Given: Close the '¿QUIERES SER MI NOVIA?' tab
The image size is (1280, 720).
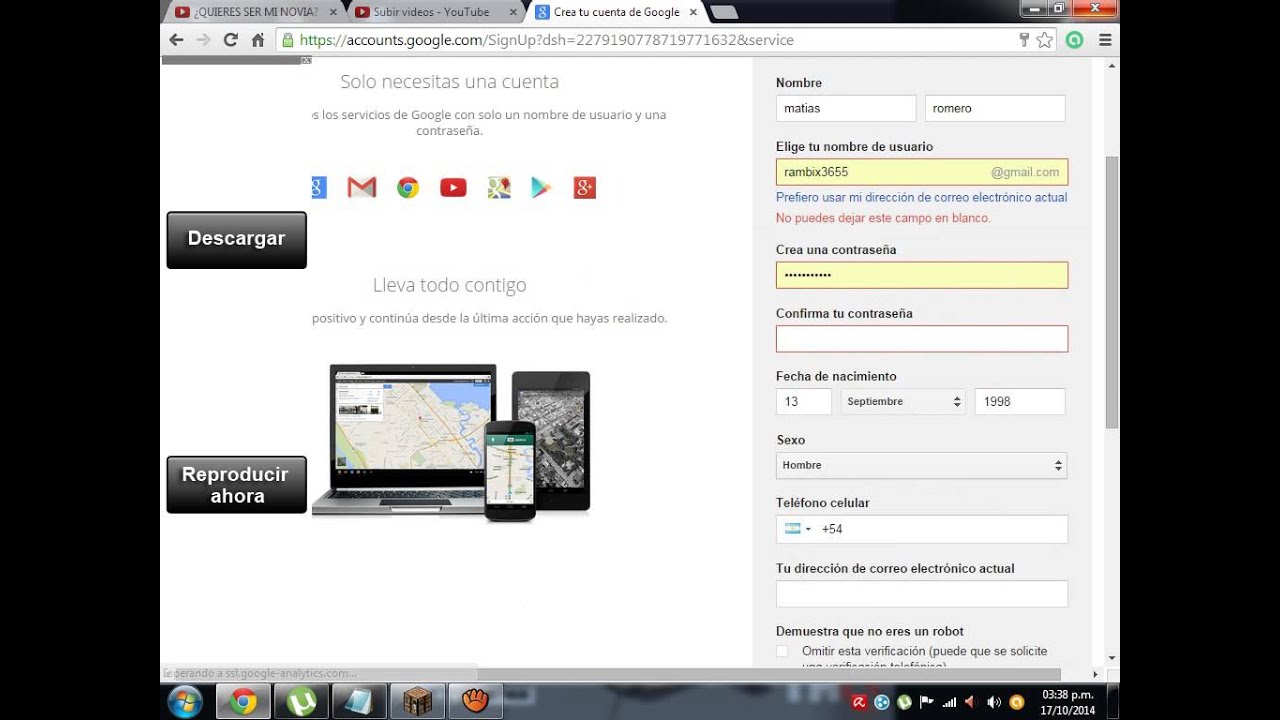Looking at the screenshot, I should [333, 12].
